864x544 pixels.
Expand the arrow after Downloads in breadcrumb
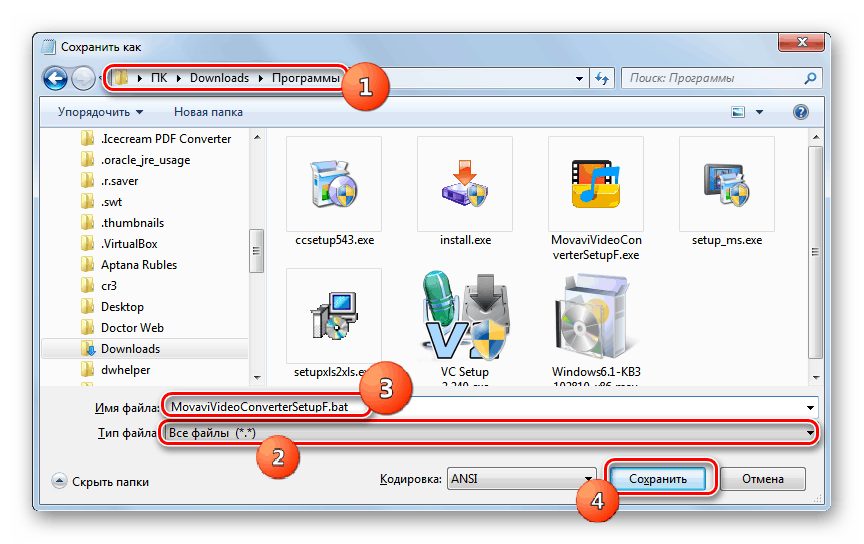(261, 79)
